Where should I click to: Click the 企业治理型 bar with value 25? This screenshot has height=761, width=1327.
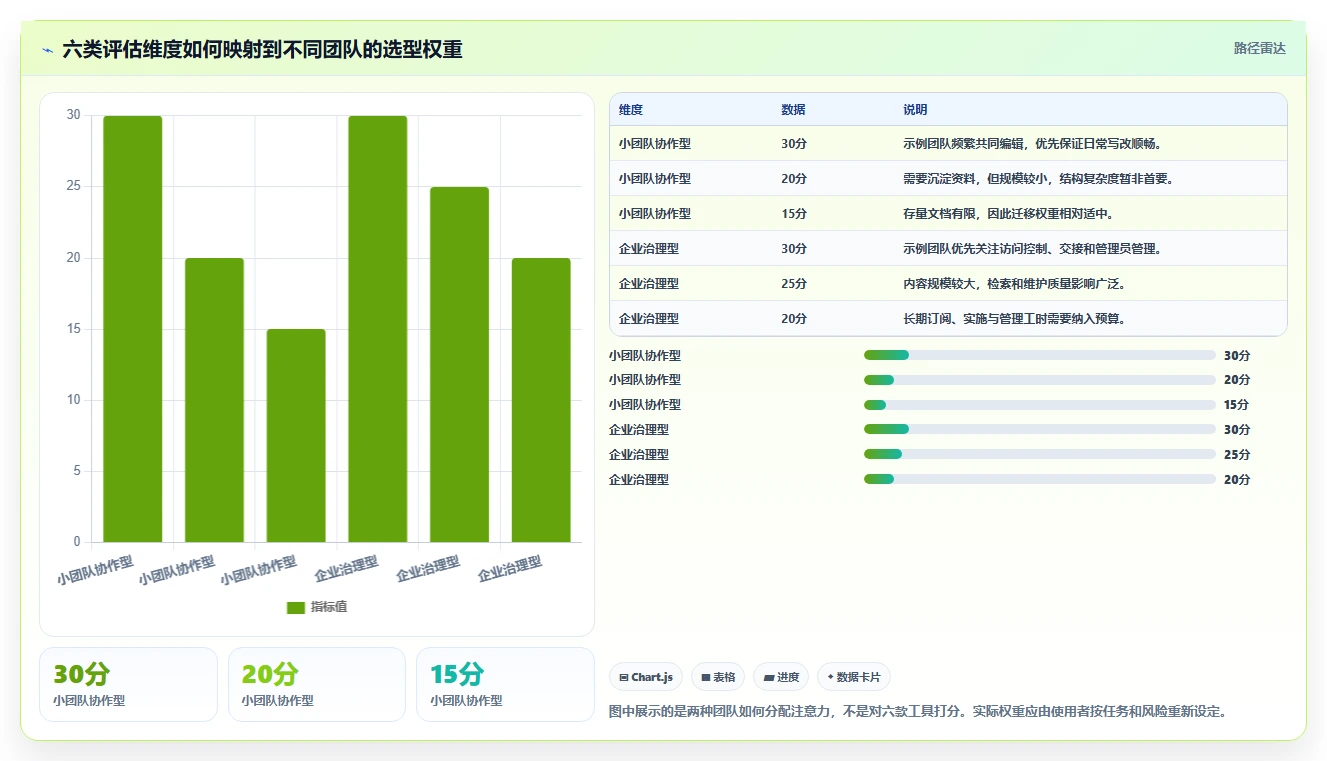click(459, 365)
